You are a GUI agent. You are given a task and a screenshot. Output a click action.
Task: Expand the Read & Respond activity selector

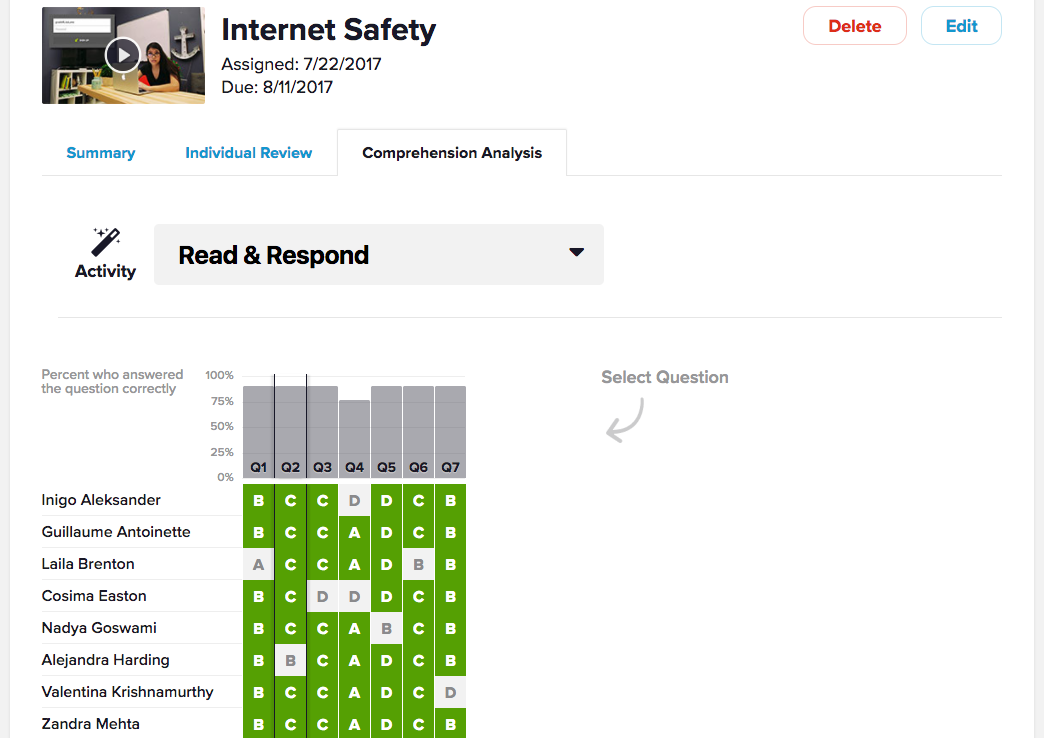(x=378, y=255)
